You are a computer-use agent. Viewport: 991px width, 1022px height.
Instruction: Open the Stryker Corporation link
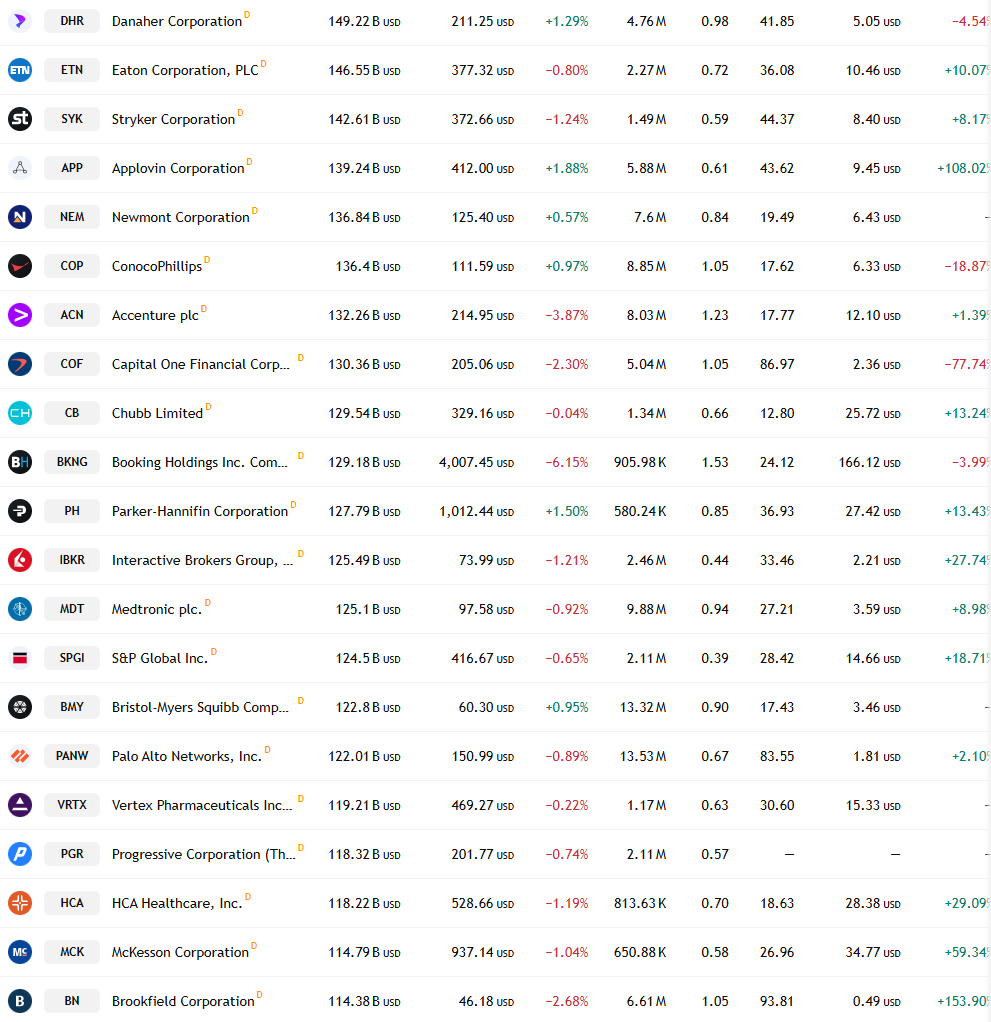click(173, 119)
